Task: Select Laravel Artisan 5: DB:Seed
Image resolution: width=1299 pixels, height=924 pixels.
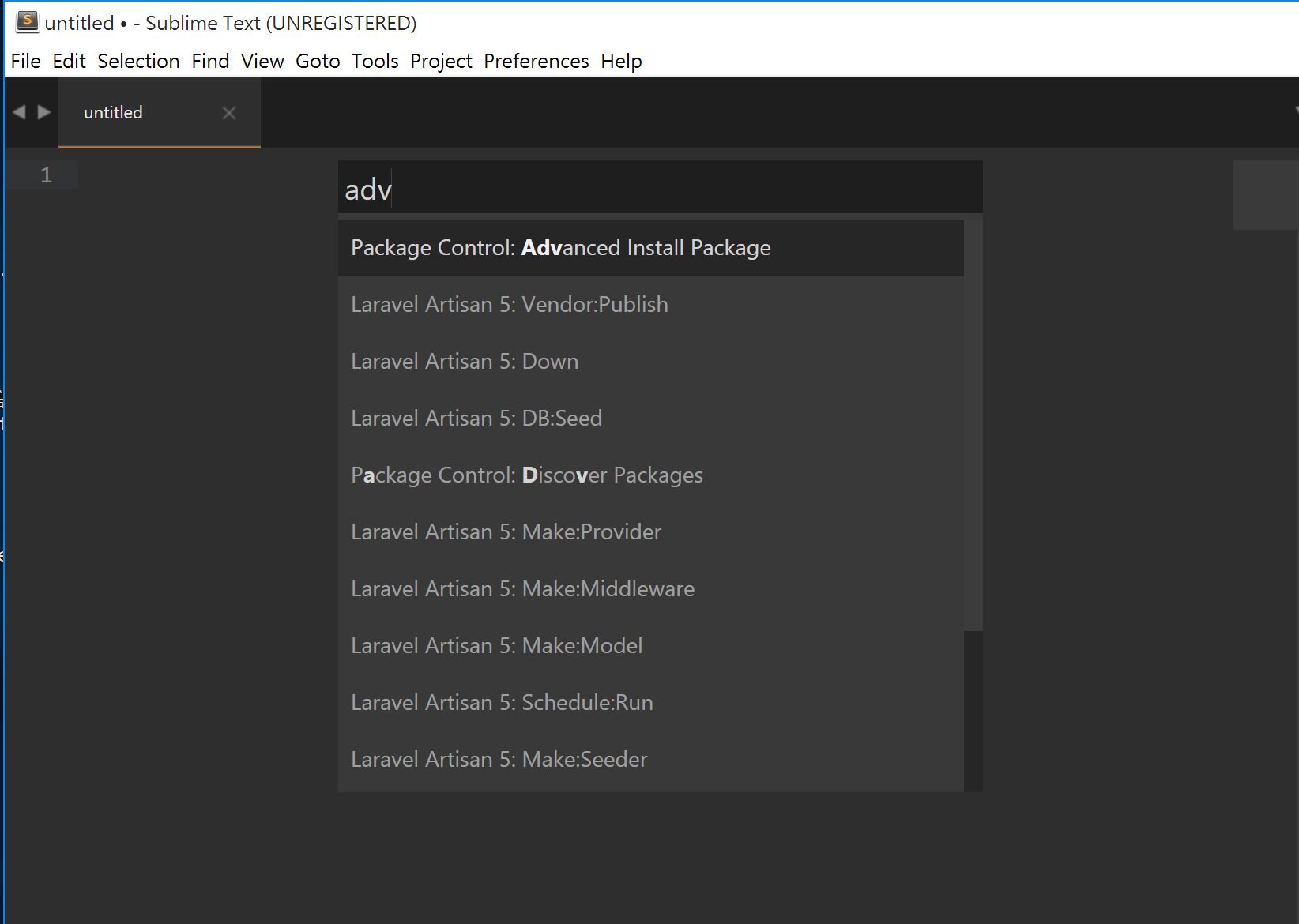Action: (x=651, y=419)
